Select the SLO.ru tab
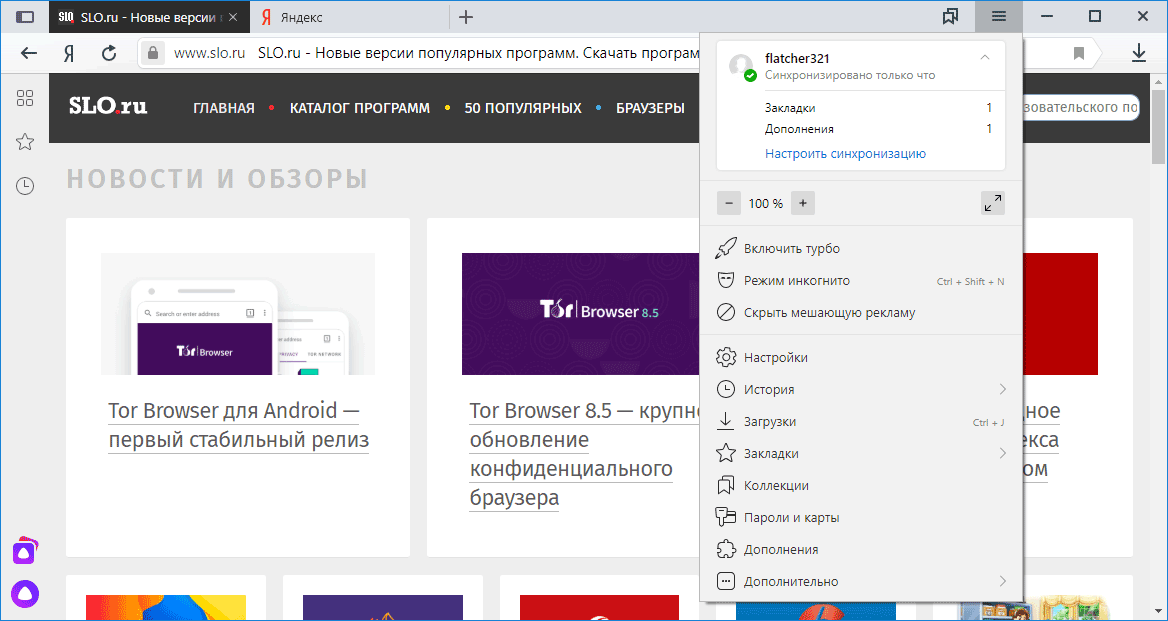Viewport: 1168px width, 621px height. 149,16
